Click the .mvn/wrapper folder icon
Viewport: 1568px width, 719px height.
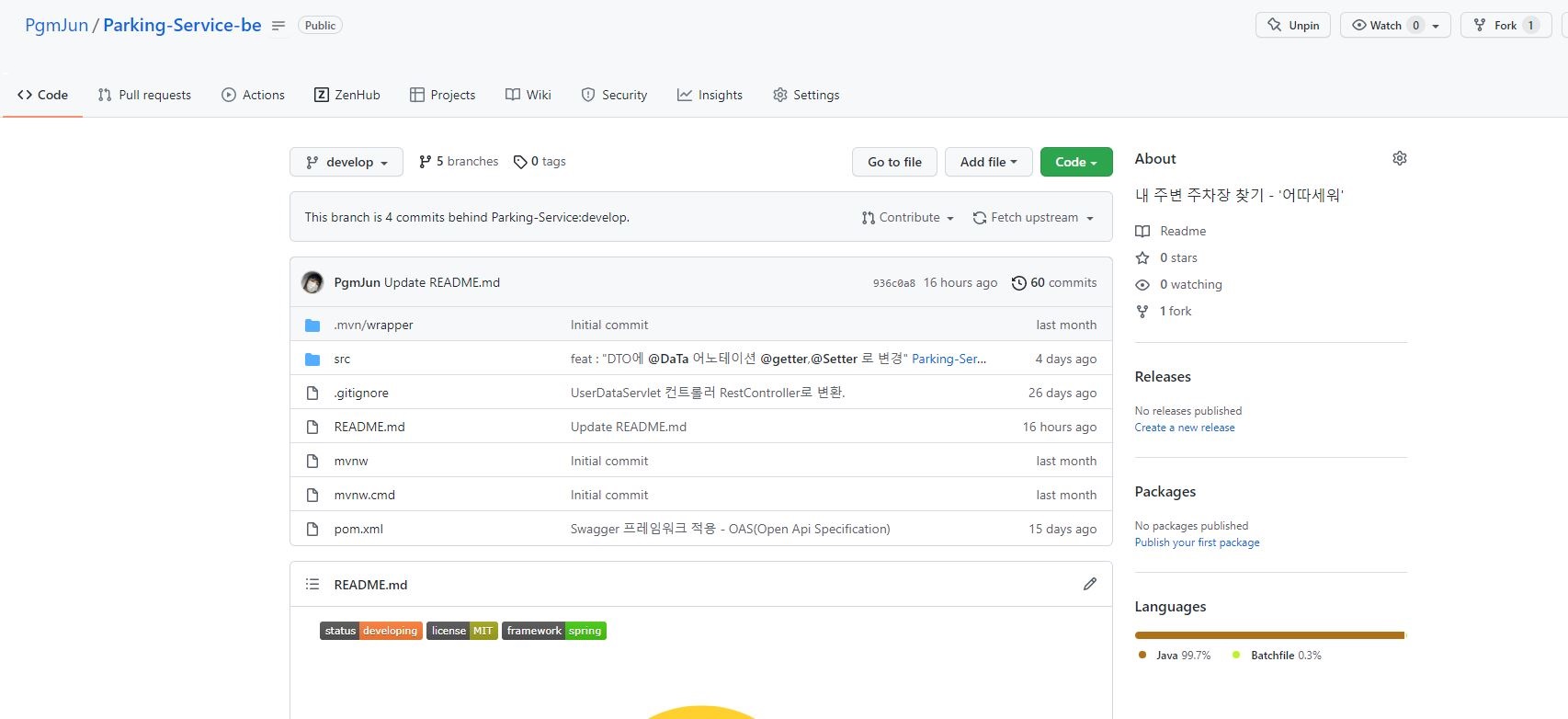pyautogui.click(x=312, y=325)
